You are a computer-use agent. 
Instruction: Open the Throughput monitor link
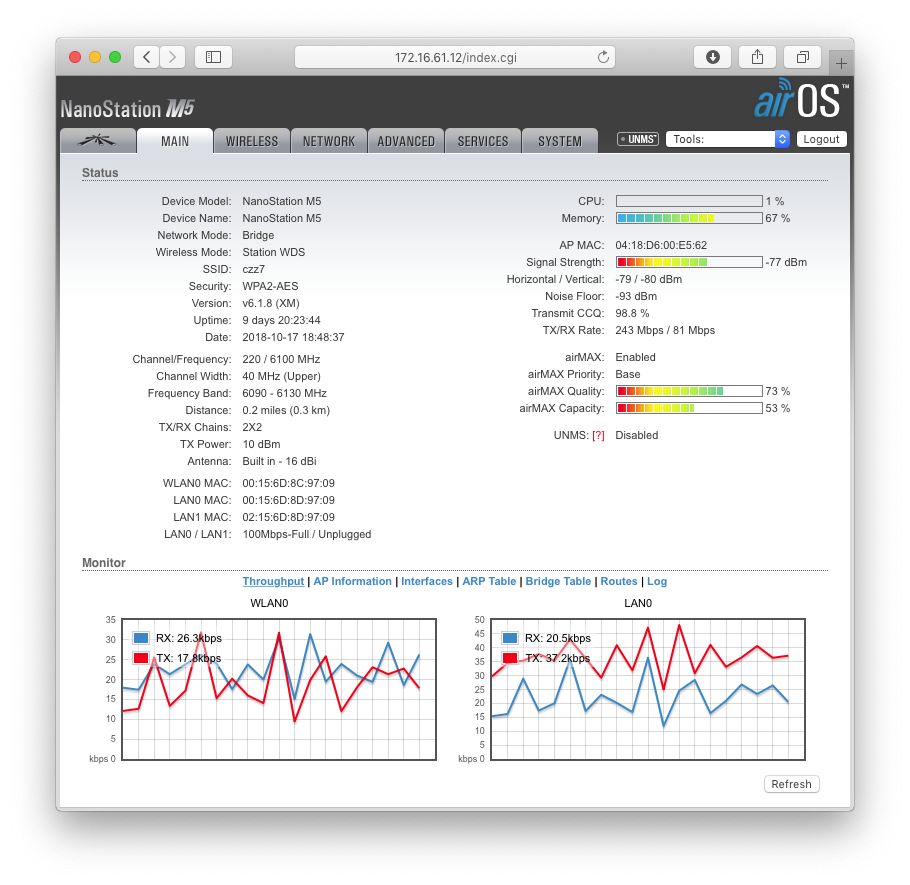273,581
